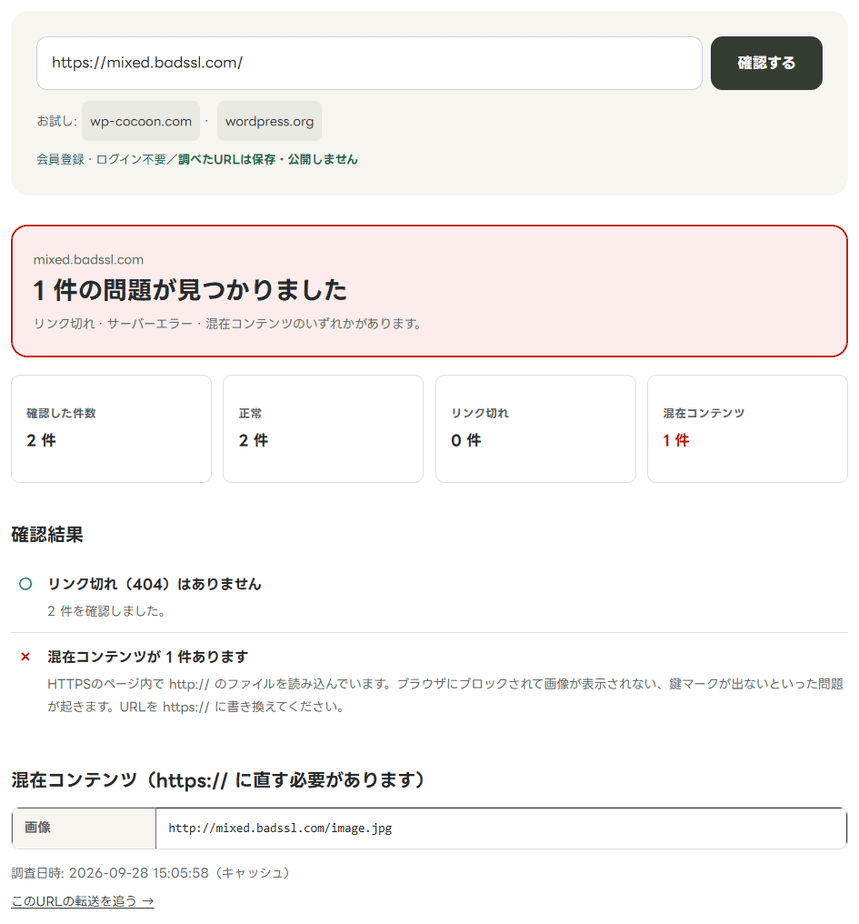Screen dimensions: 859x924
Task: Select the 確認した件数 2 件 card
Action: tap(111, 429)
